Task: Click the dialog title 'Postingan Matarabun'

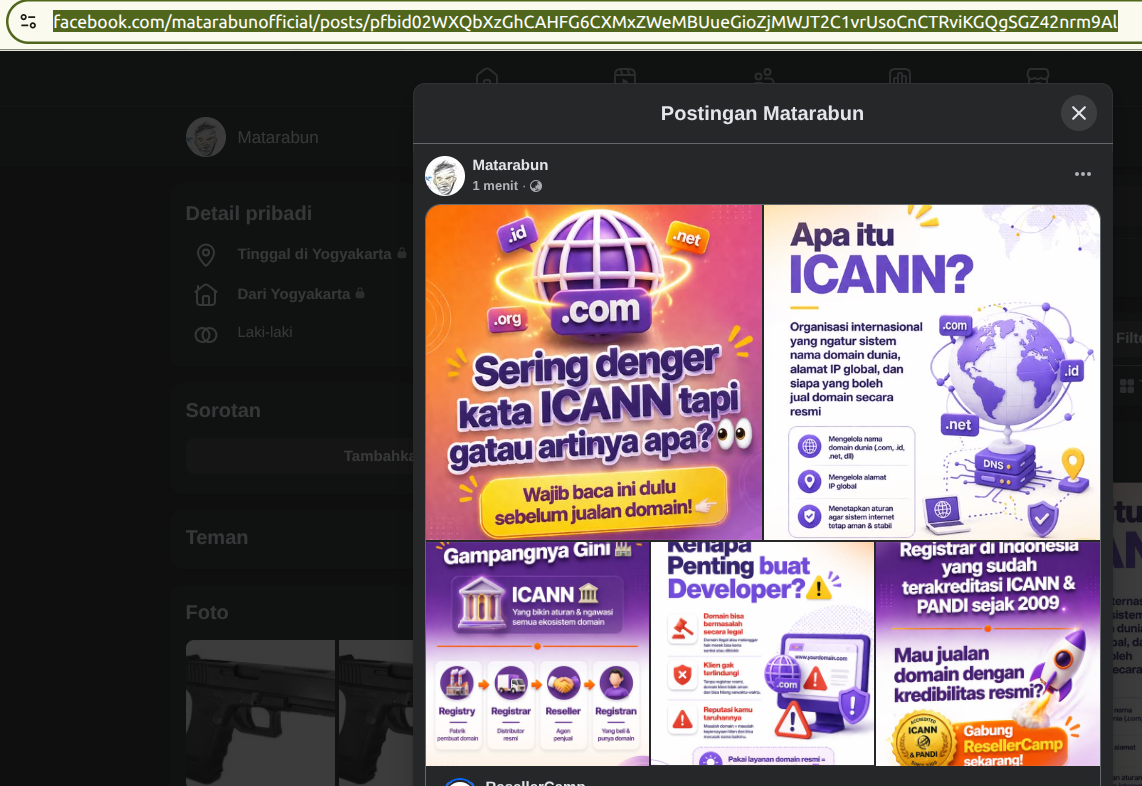Action: [762, 114]
